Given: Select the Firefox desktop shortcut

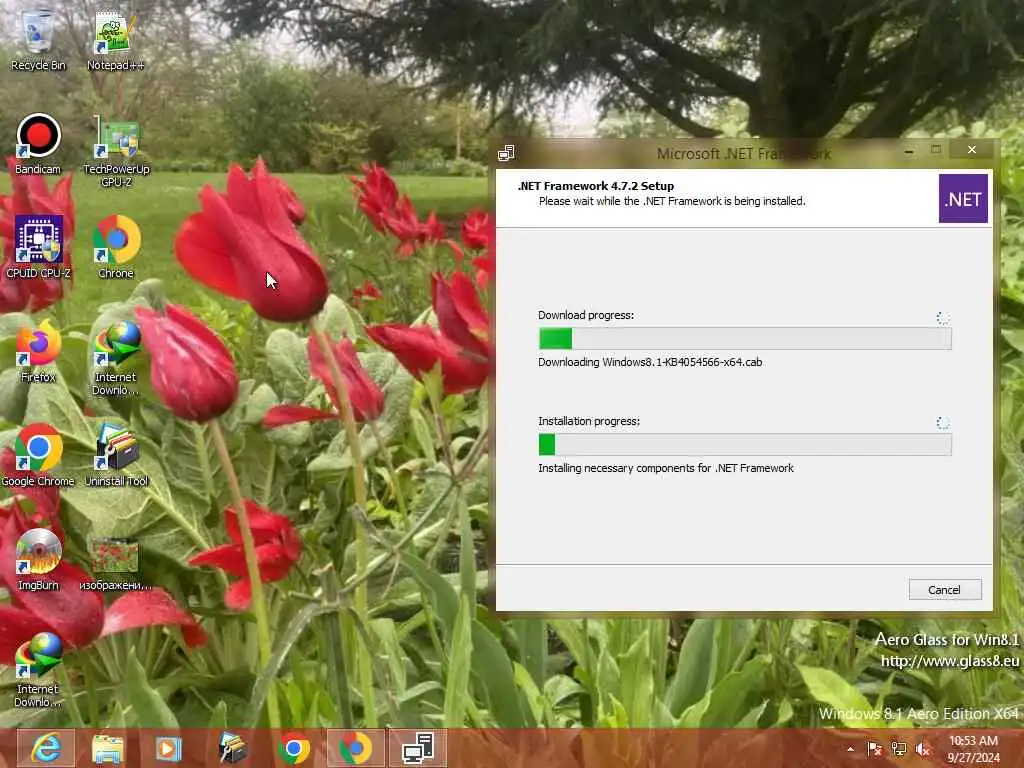Looking at the screenshot, I should (38, 351).
